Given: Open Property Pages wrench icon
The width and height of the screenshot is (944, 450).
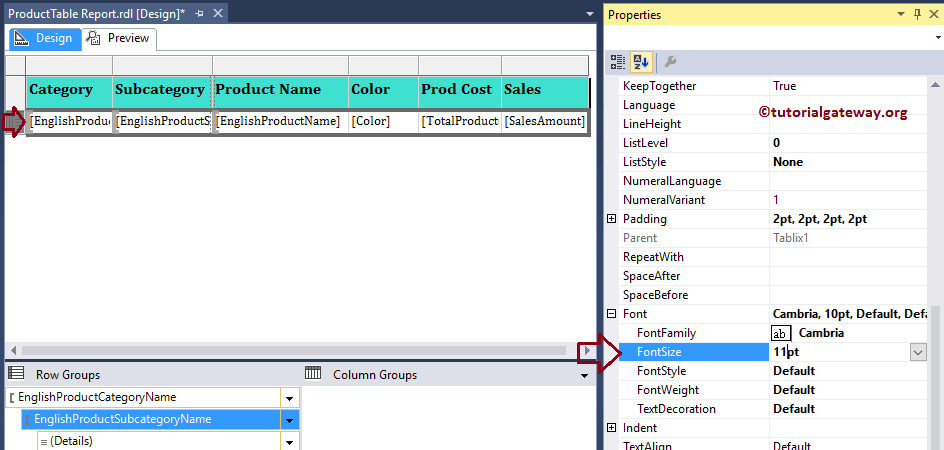Looking at the screenshot, I should pyautogui.click(x=670, y=61).
